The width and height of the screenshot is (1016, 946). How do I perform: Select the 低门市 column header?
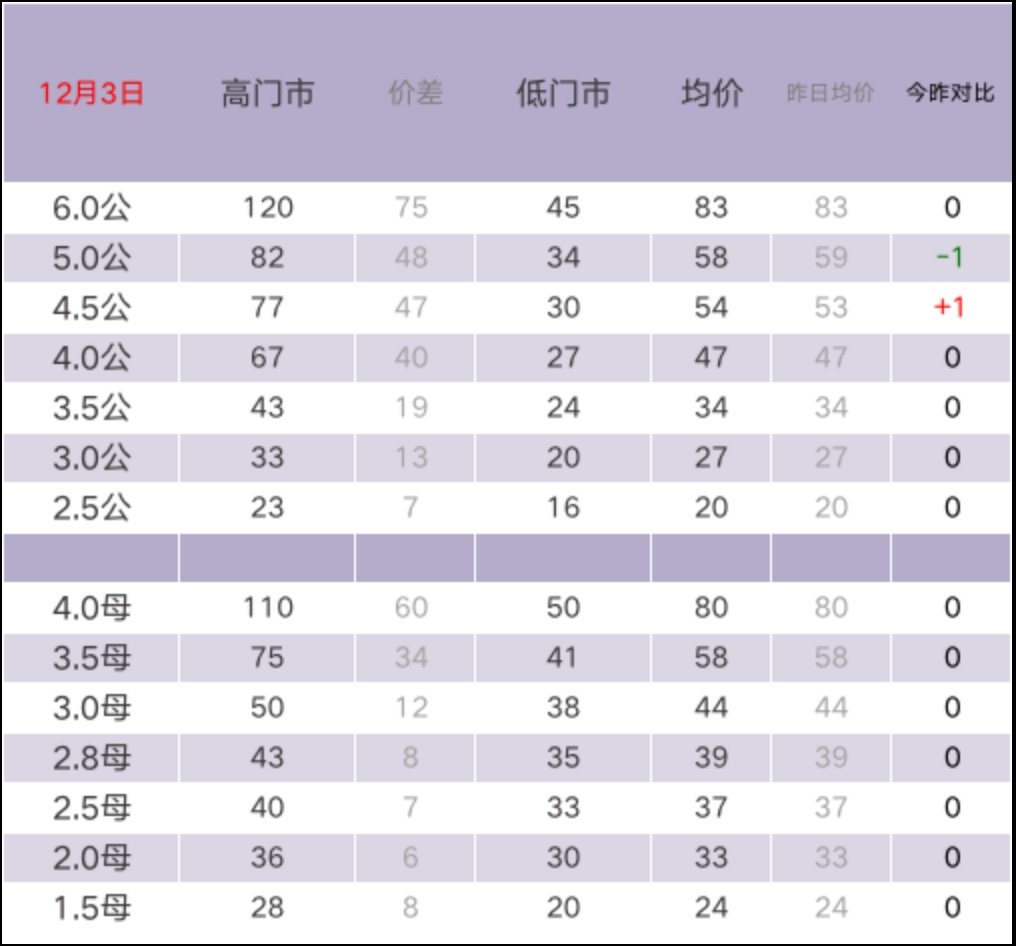tap(563, 93)
